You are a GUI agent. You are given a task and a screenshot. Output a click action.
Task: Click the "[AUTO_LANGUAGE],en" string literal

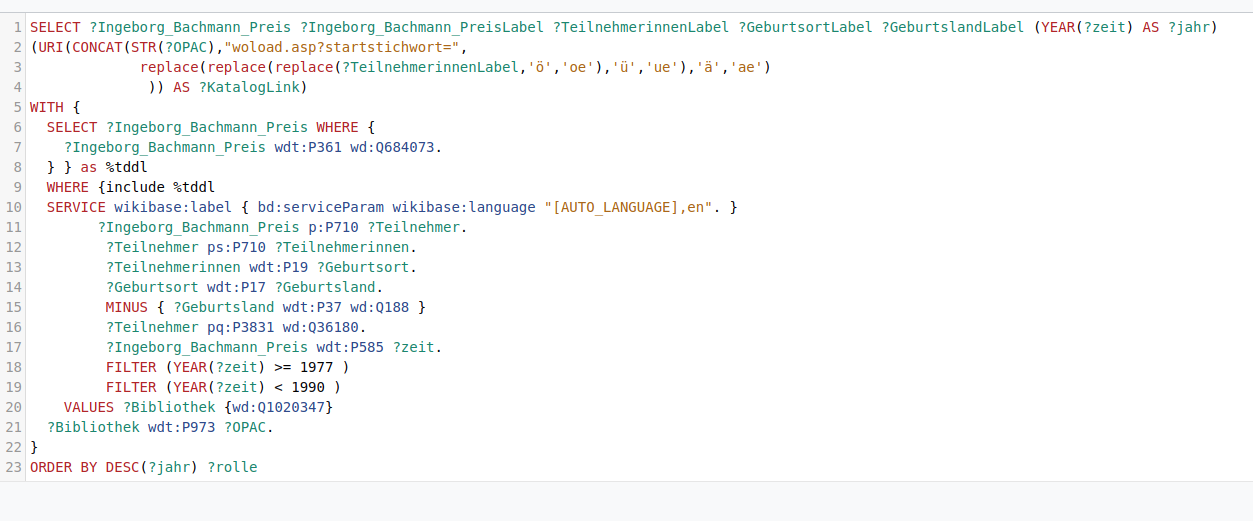628,207
